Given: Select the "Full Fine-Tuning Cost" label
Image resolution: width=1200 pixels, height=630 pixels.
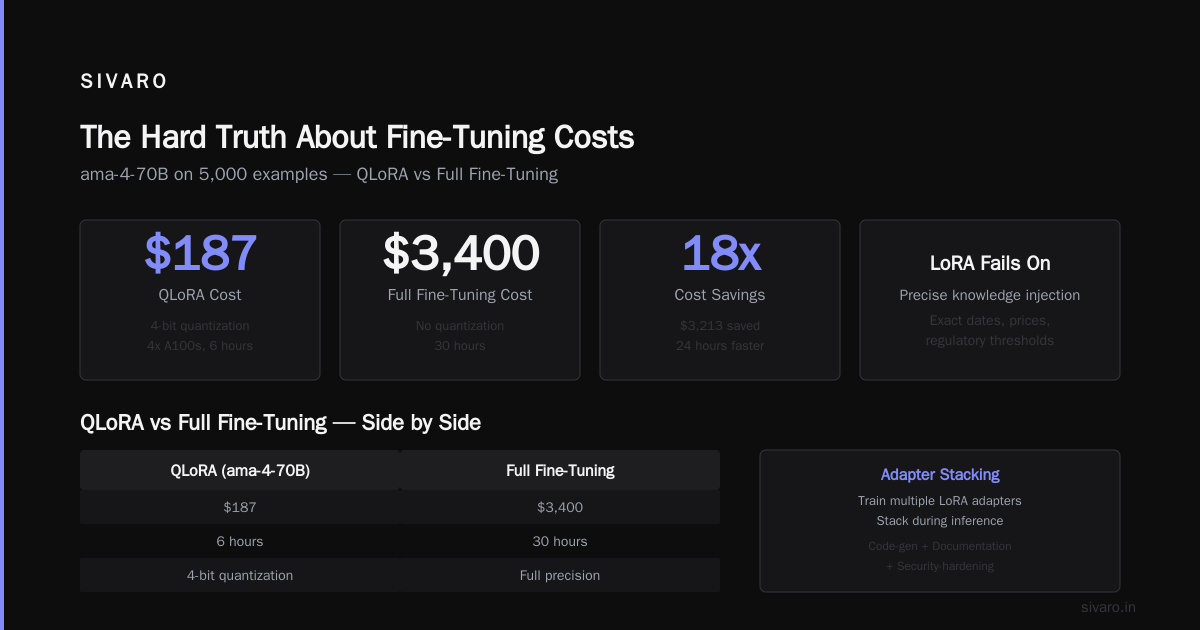Looking at the screenshot, I should (x=460, y=295).
